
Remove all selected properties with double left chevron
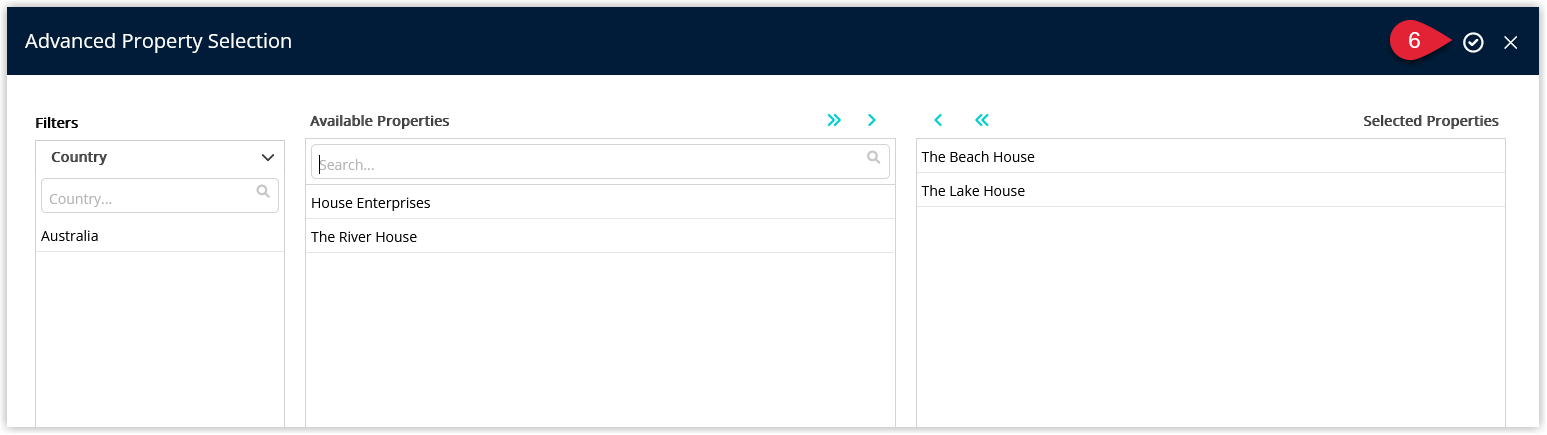(982, 120)
